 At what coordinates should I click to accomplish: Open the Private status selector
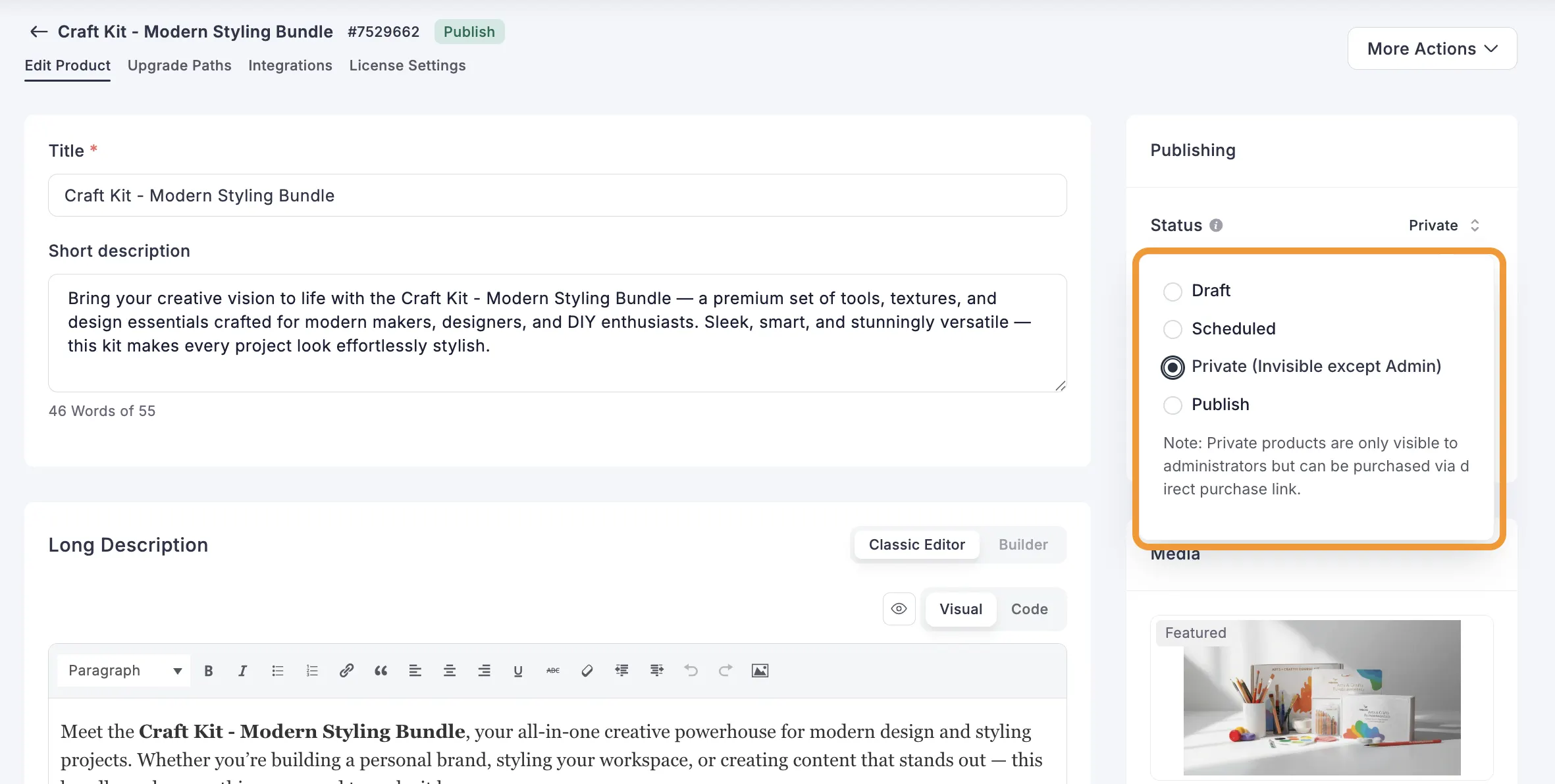[1444, 225]
